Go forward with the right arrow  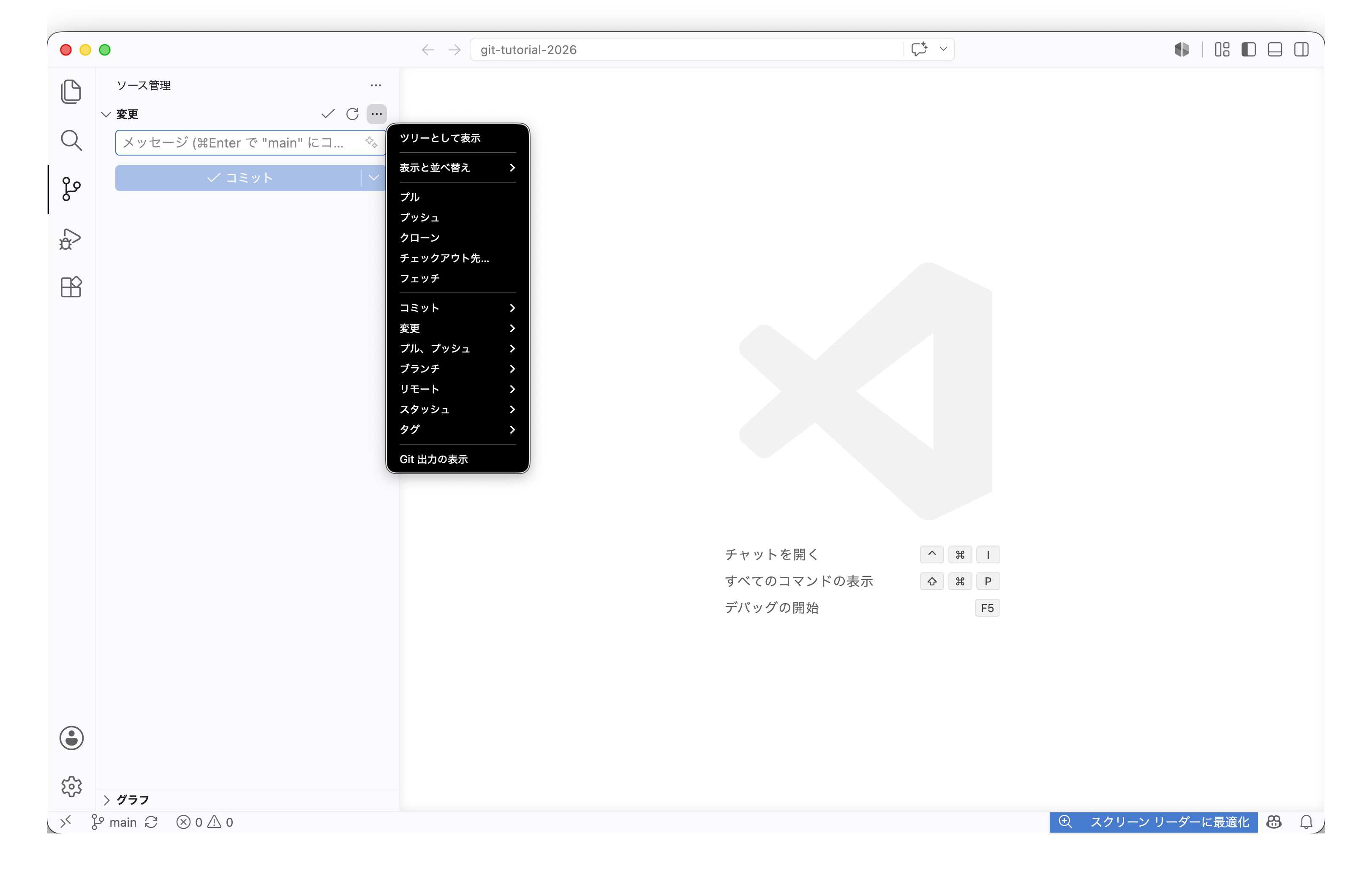454,49
